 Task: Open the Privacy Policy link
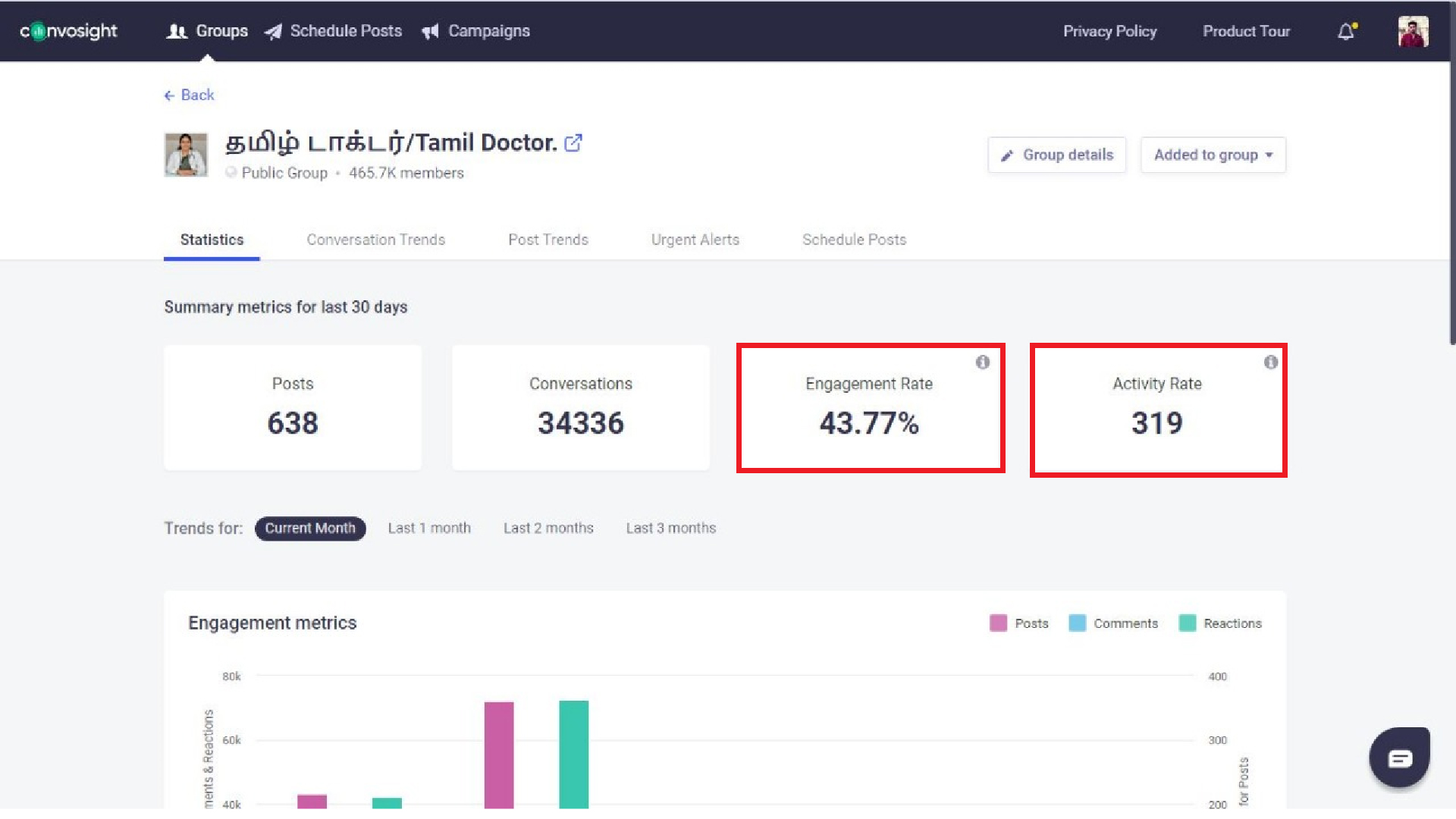coord(1109,31)
